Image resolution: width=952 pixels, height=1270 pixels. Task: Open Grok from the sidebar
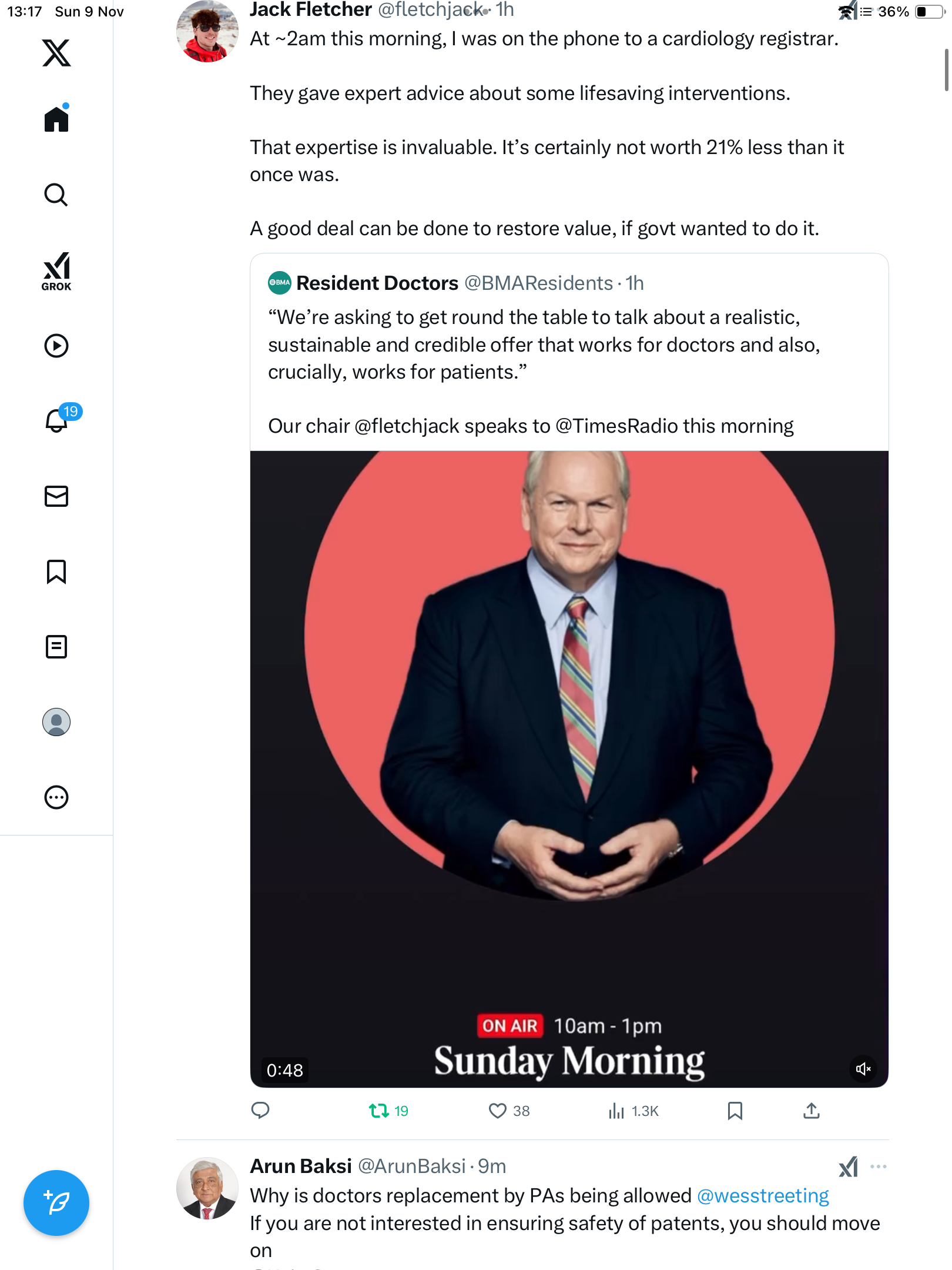pyautogui.click(x=56, y=272)
